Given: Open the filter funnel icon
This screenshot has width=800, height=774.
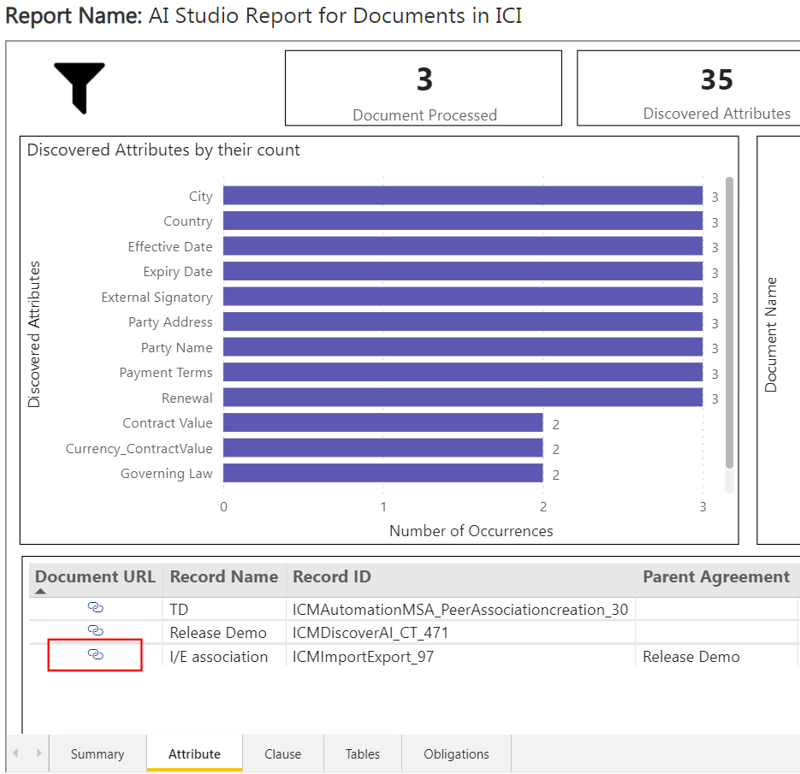Looking at the screenshot, I should (80, 87).
